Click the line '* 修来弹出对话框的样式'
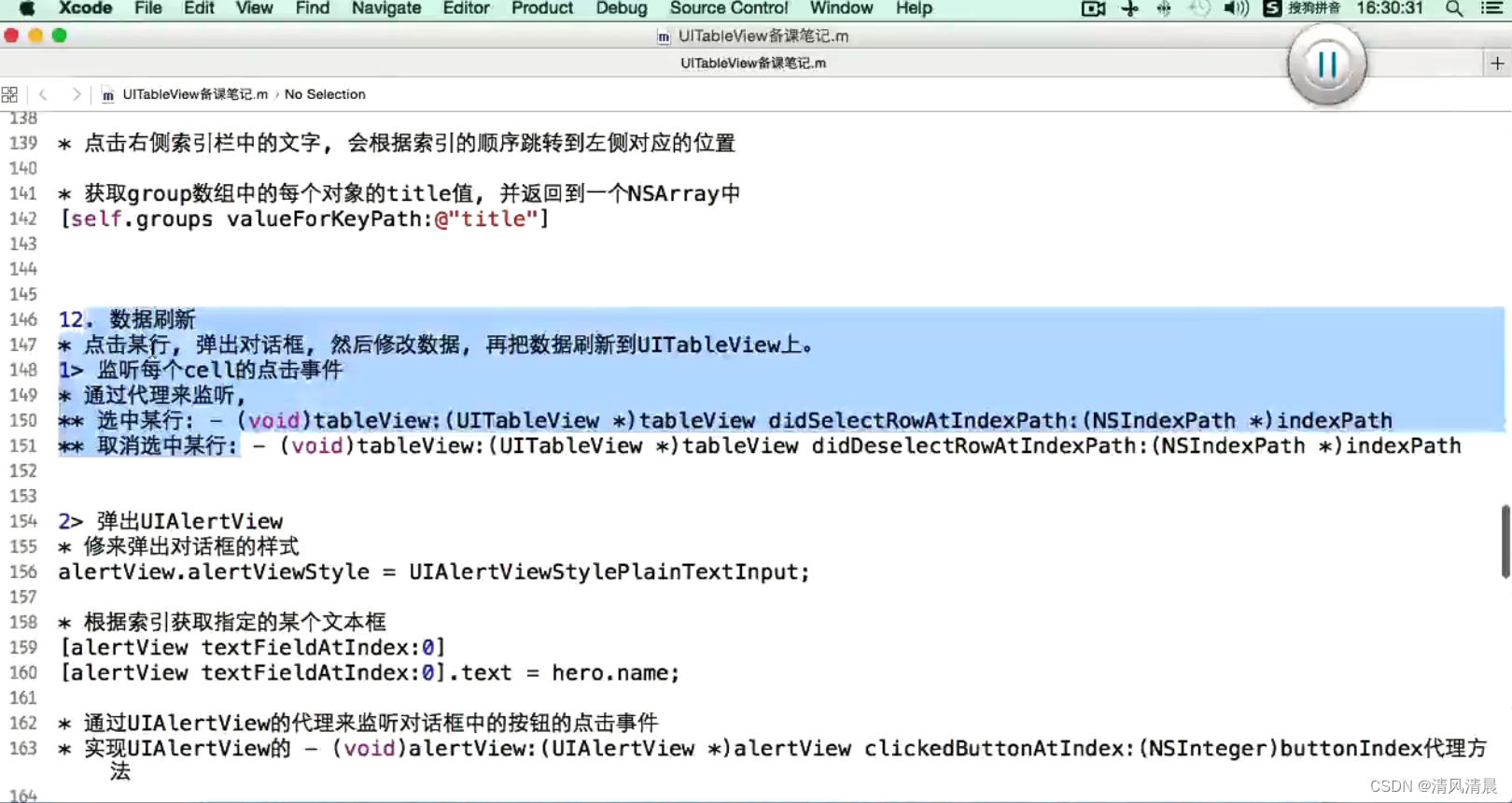1512x803 pixels. [178, 547]
